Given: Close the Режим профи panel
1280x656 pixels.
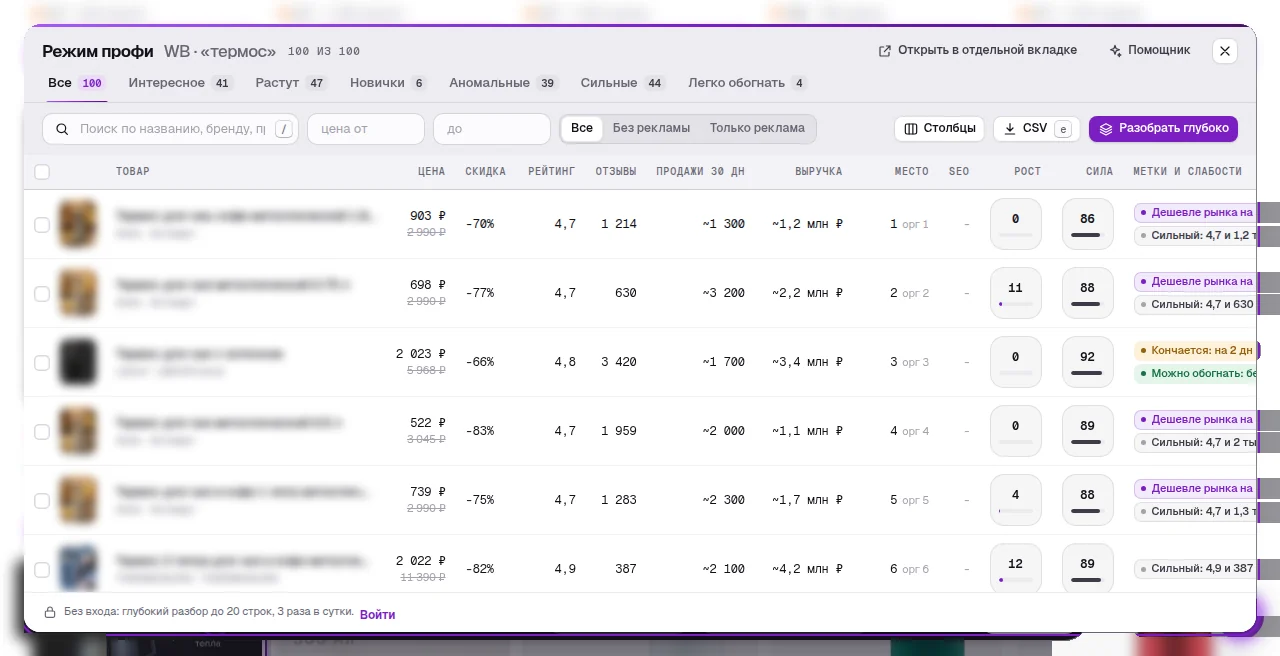Looking at the screenshot, I should point(1224,51).
